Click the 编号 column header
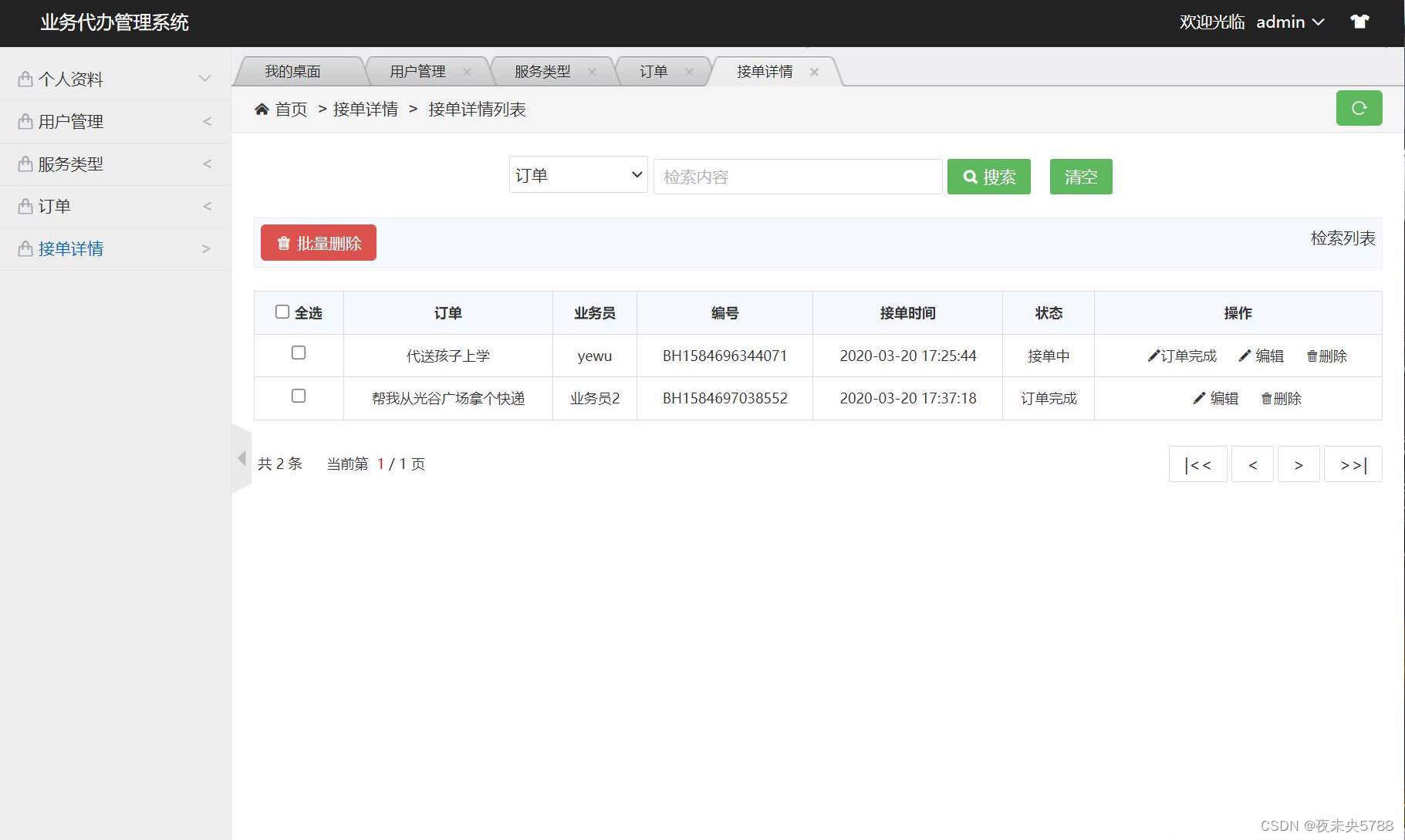Screen dimensions: 1405x840 [x=724, y=312]
